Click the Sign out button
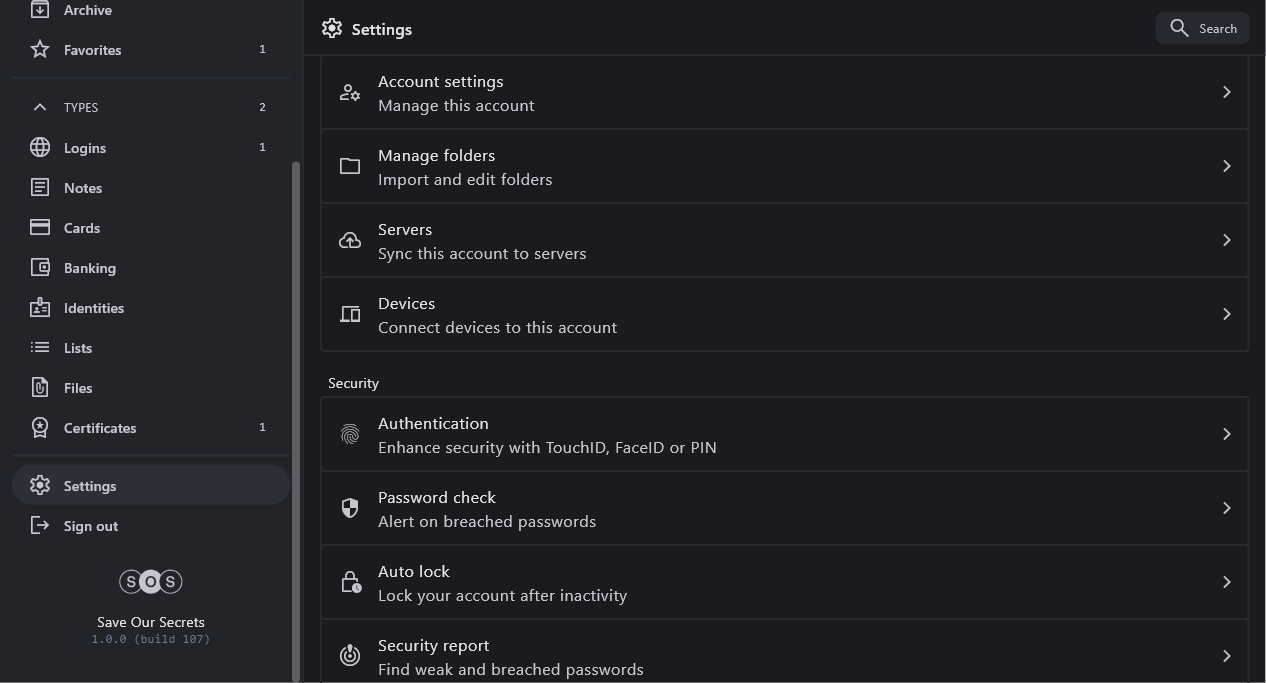The height and width of the screenshot is (683, 1266). [x=90, y=526]
